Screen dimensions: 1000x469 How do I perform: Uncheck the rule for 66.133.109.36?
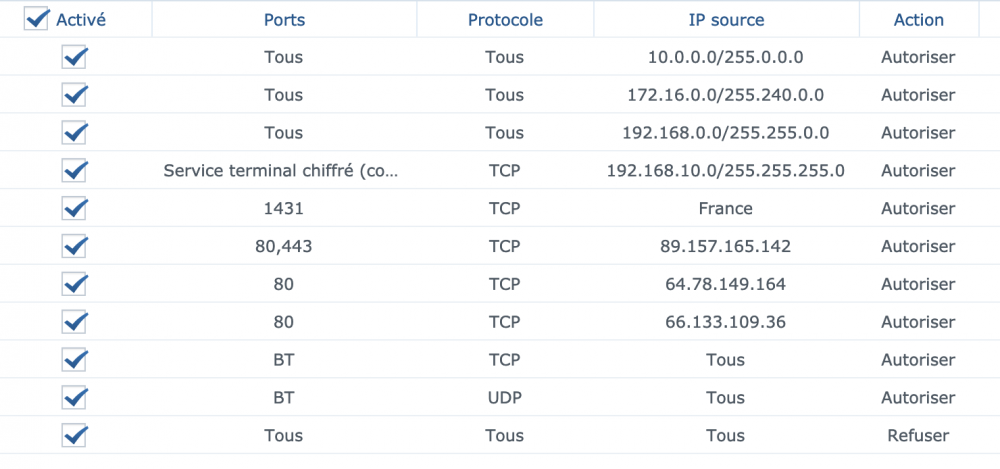point(74,322)
